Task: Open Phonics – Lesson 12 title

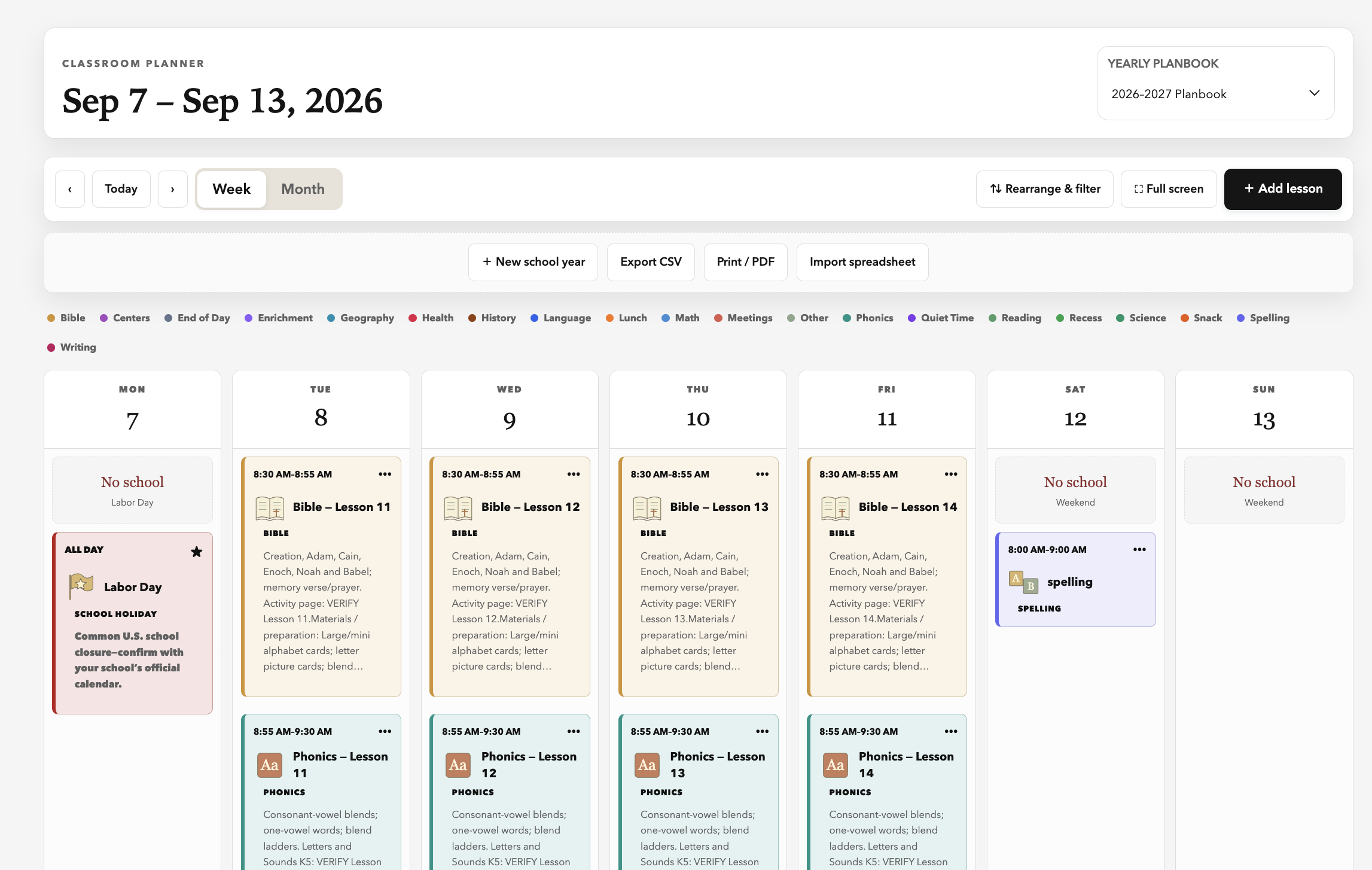Action: (x=529, y=765)
